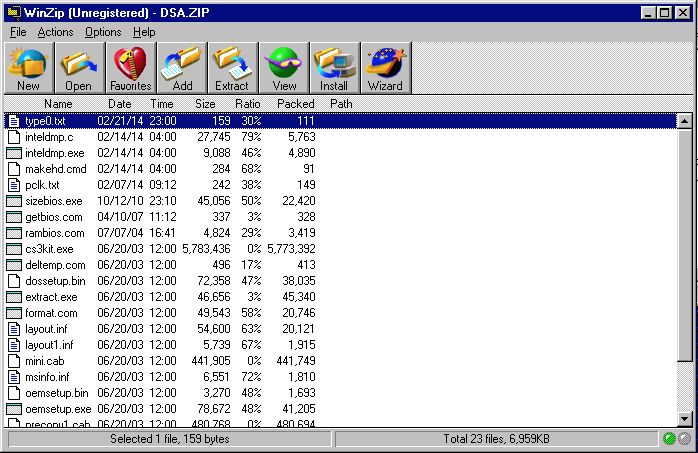Image resolution: width=698 pixels, height=453 pixels.
Task: Select the file name inteldmp.c
Action: pyautogui.click(x=49, y=137)
